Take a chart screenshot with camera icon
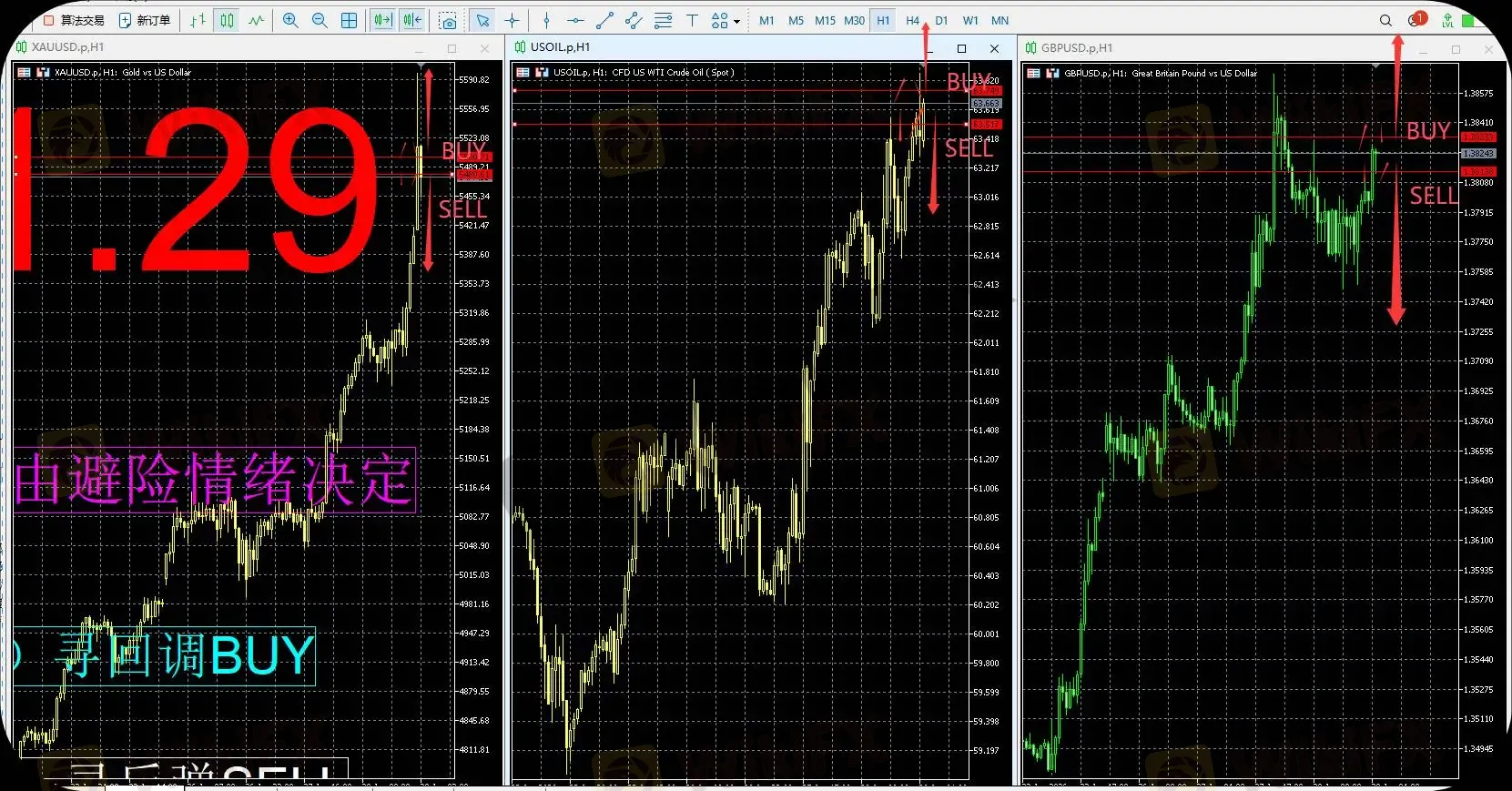This screenshot has width=1512, height=791. point(448,20)
